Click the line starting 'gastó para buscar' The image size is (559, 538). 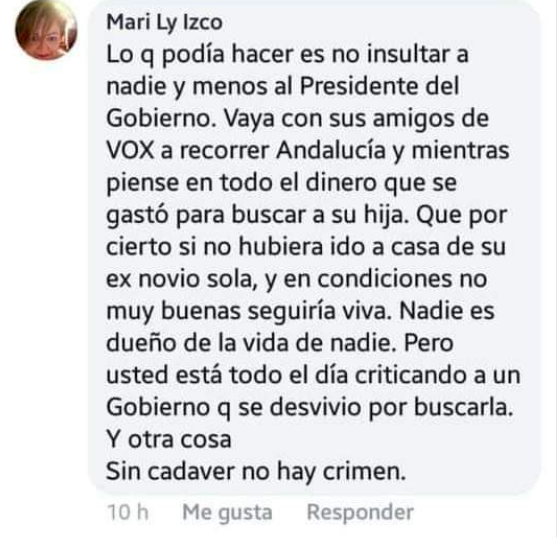[307, 216]
